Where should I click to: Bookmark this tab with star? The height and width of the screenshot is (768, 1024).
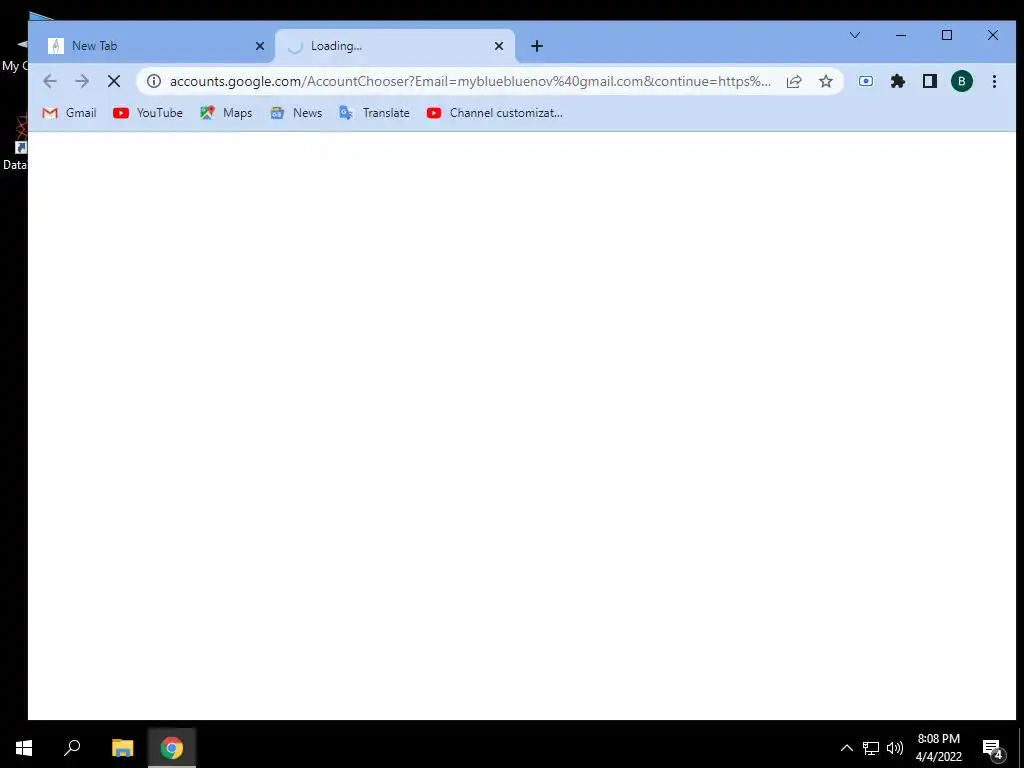coord(826,81)
